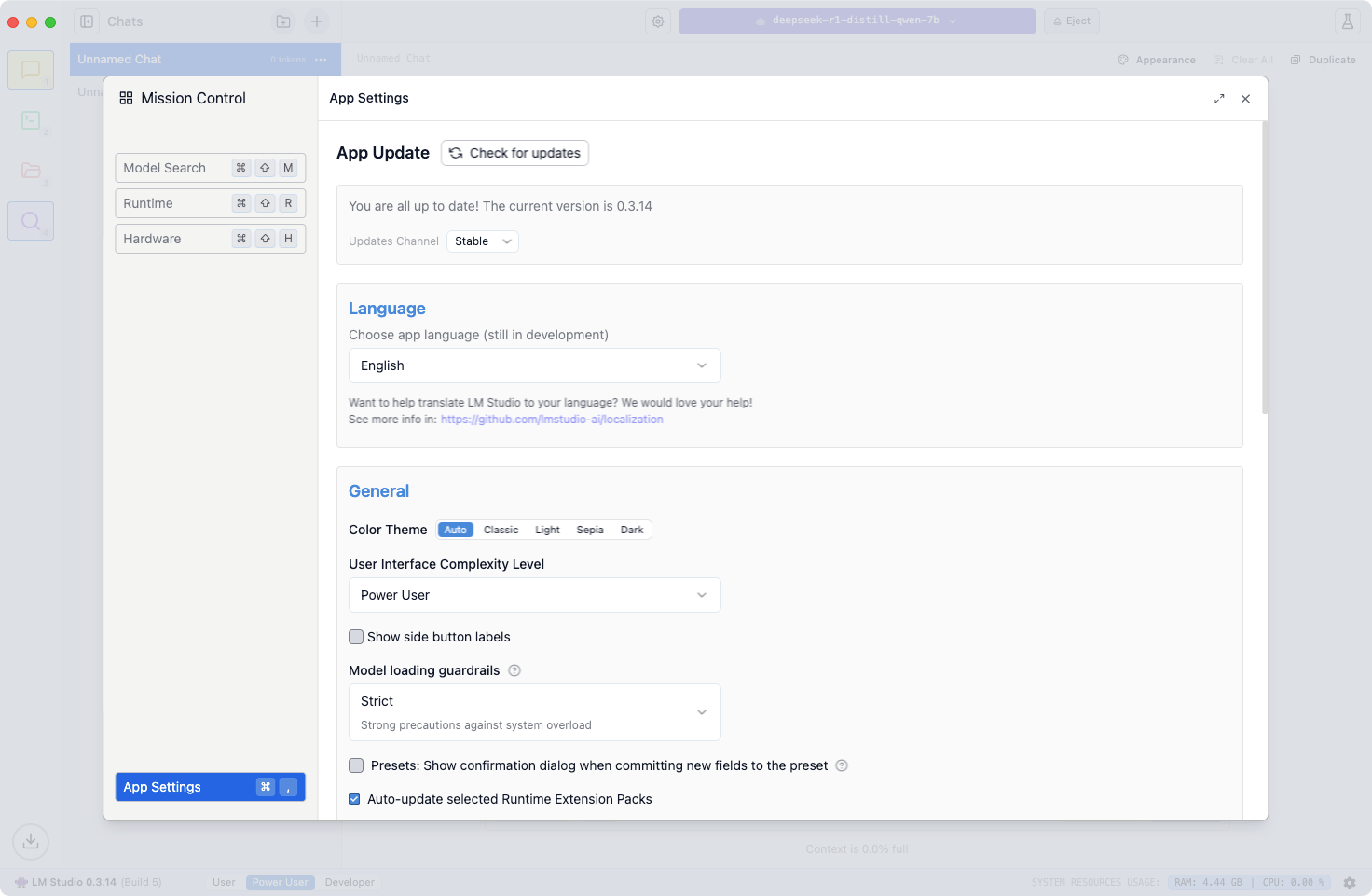1372x896 pixels.
Task: Open My Models folder sidebar icon
Action: point(31,171)
